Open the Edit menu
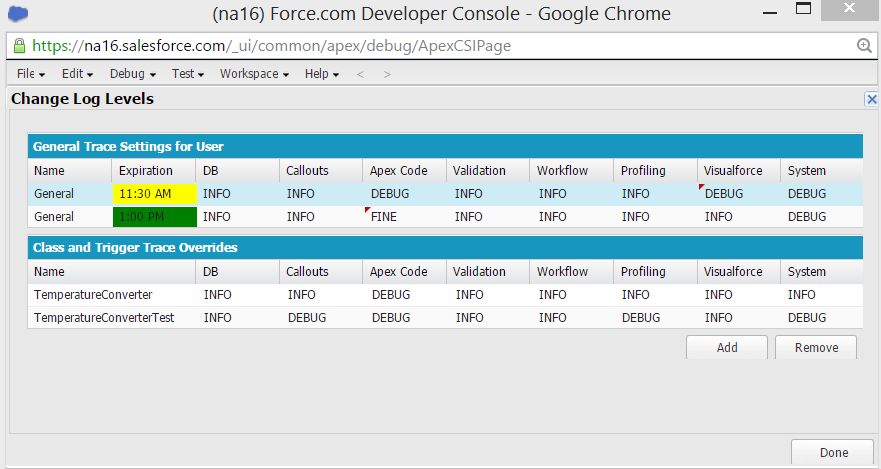The image size is (881, 469). (78, 74)
